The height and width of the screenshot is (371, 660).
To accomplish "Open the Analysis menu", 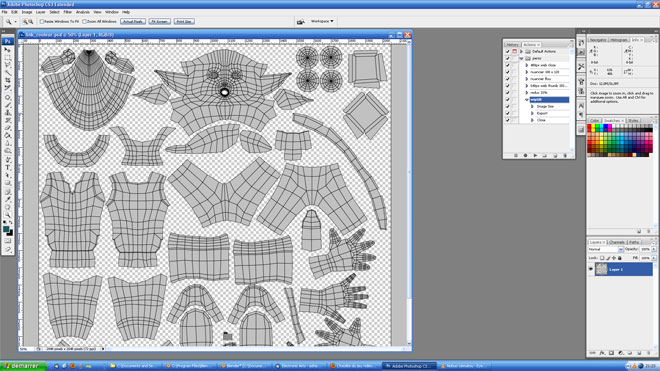I will pos(82,12).
